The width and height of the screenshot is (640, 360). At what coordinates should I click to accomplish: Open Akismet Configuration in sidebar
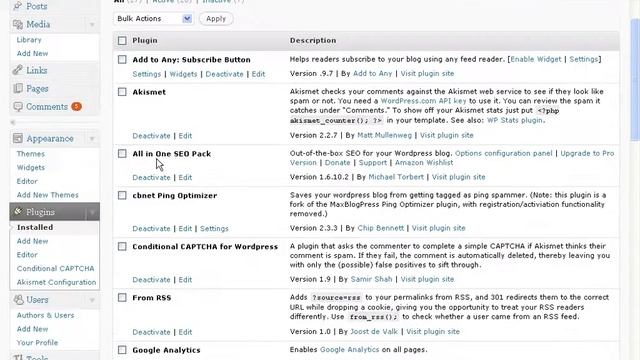56,282
